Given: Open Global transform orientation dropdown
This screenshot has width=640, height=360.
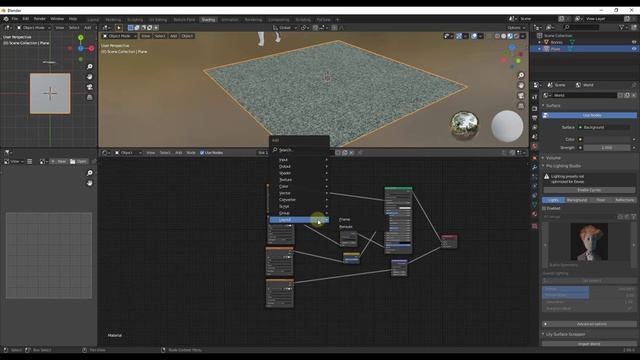Looking at the screenshot, I should [x=284, y=28].
